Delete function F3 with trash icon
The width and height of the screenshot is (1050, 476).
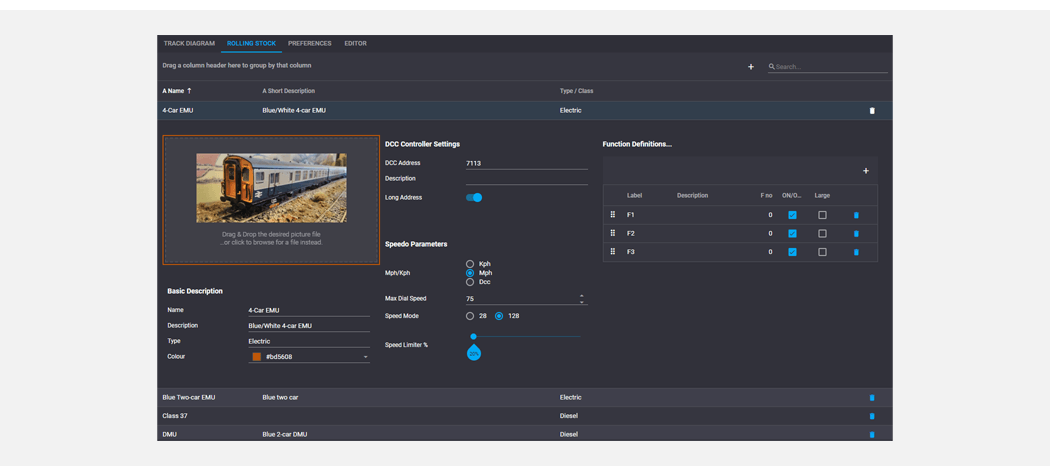tap(856, 252)
